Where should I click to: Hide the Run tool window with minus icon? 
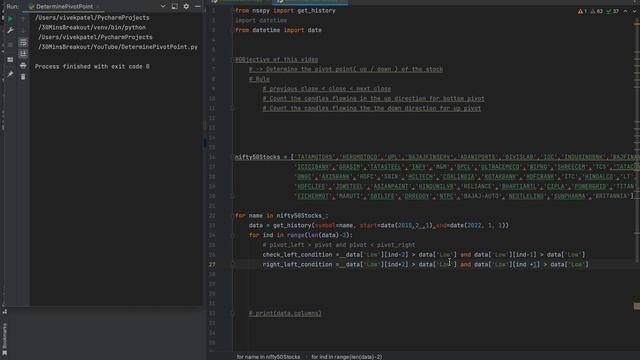(x=198, y=7)
